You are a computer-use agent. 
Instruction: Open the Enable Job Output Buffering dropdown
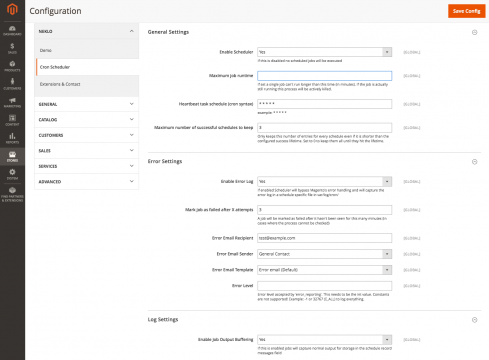(324, 339)
